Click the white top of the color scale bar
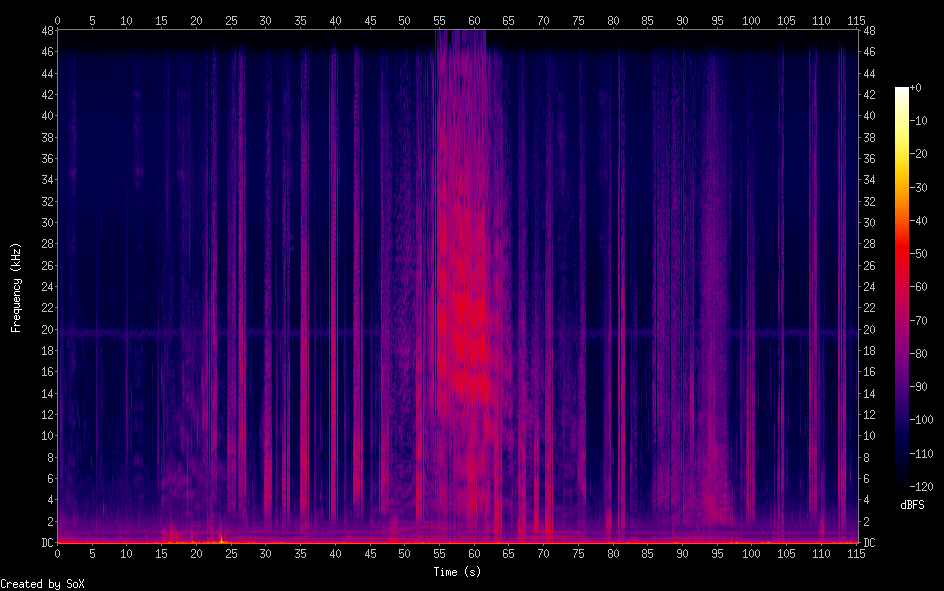Viewport: 944px width, 591px height. tap(902, 92)
